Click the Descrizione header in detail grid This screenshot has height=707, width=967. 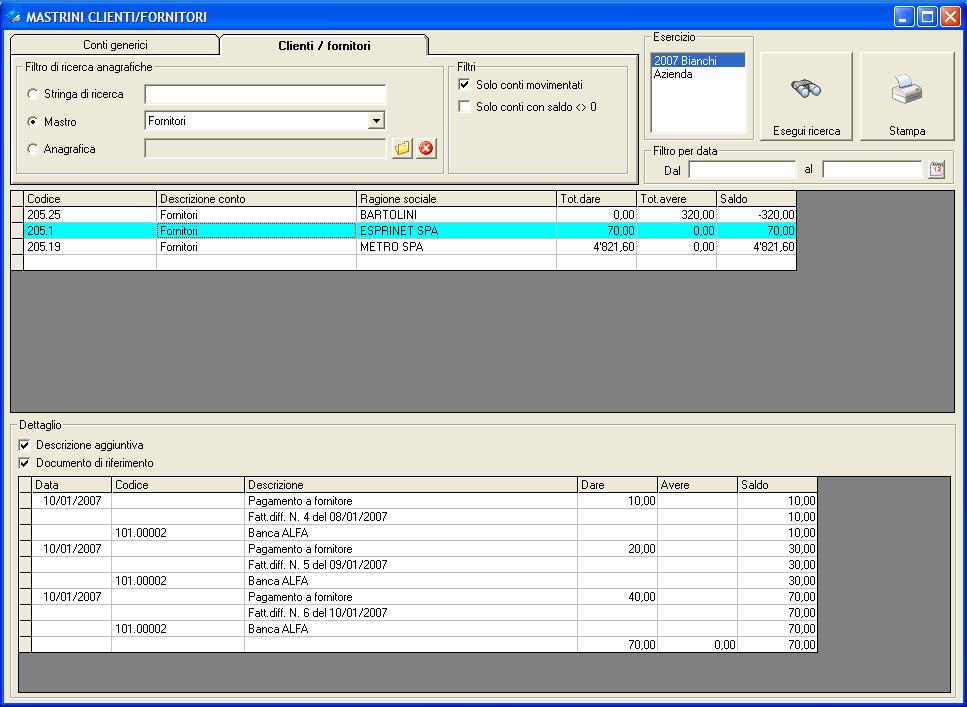tap(411, 485)
